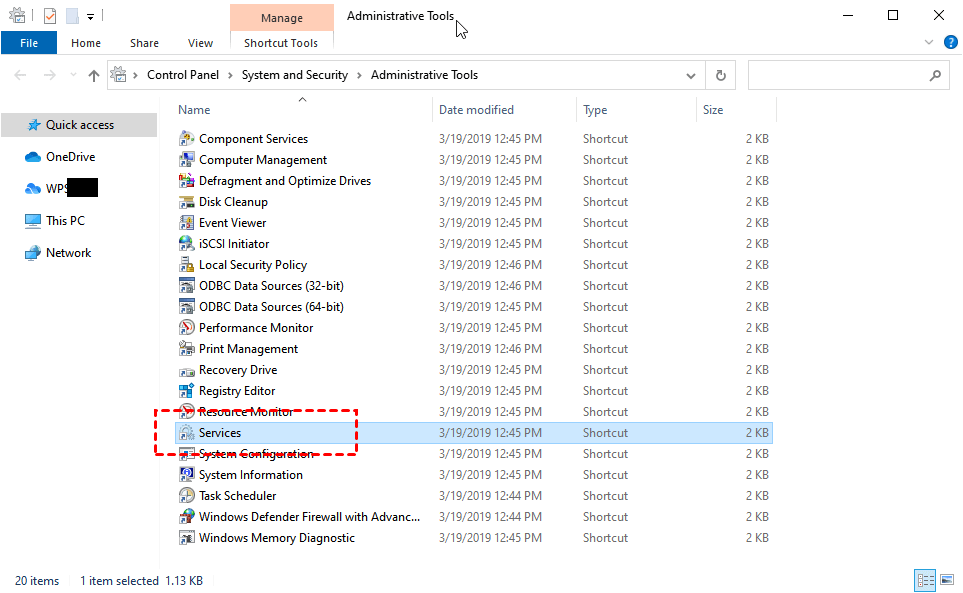Click the Registry Editor icon
This screenshot has height=593, width=963.
186,391
